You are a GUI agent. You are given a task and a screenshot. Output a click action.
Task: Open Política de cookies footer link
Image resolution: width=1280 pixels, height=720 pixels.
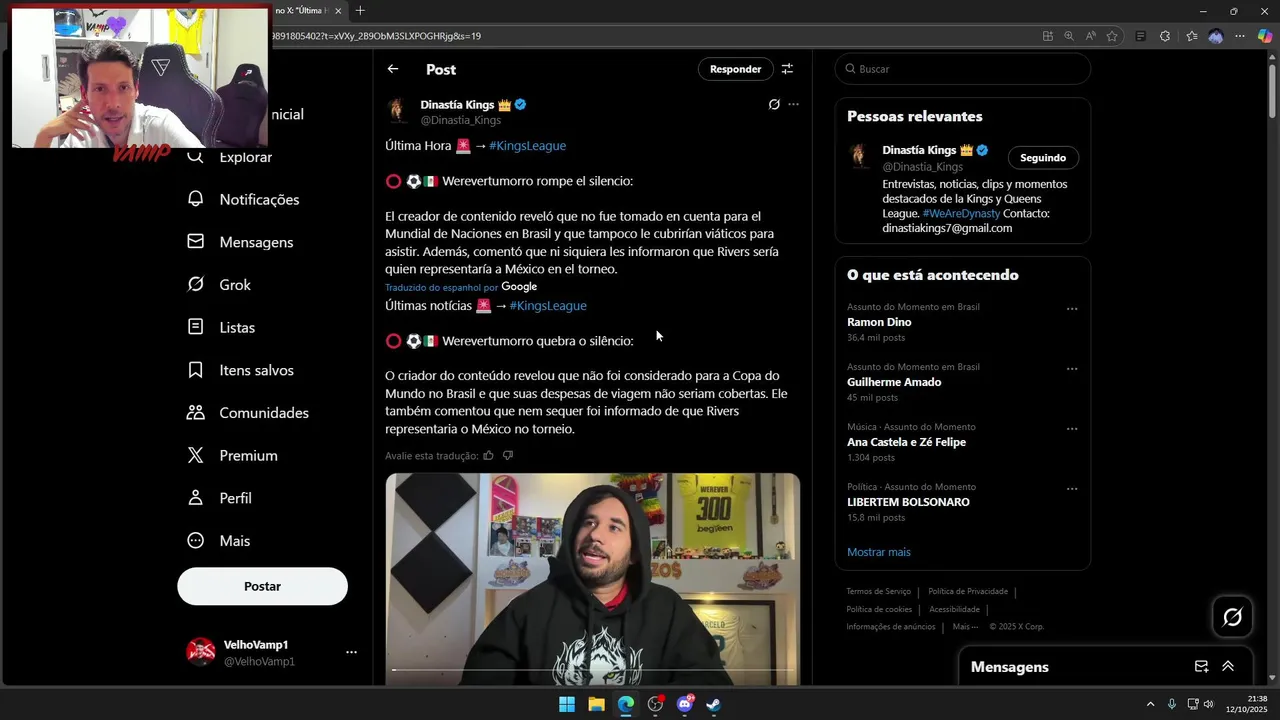[879, 609]
